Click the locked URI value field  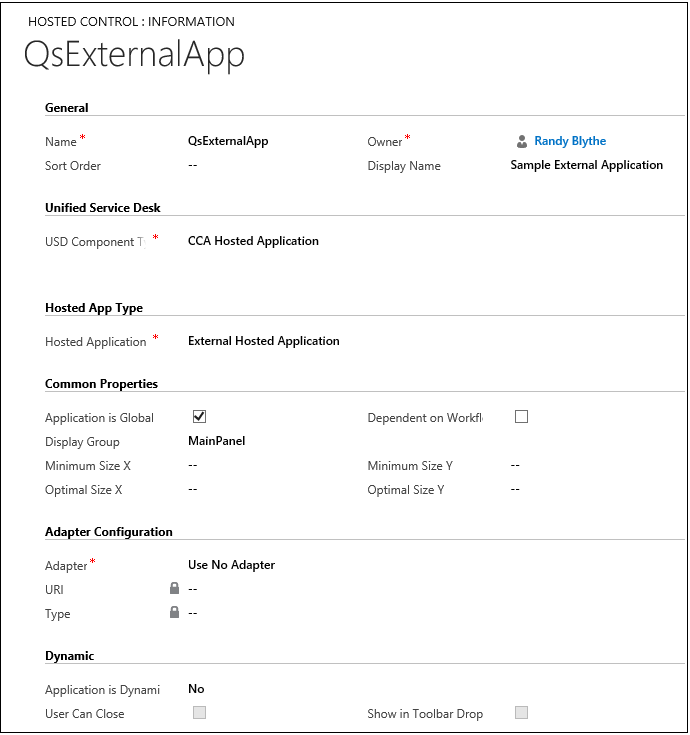point(193,589)
